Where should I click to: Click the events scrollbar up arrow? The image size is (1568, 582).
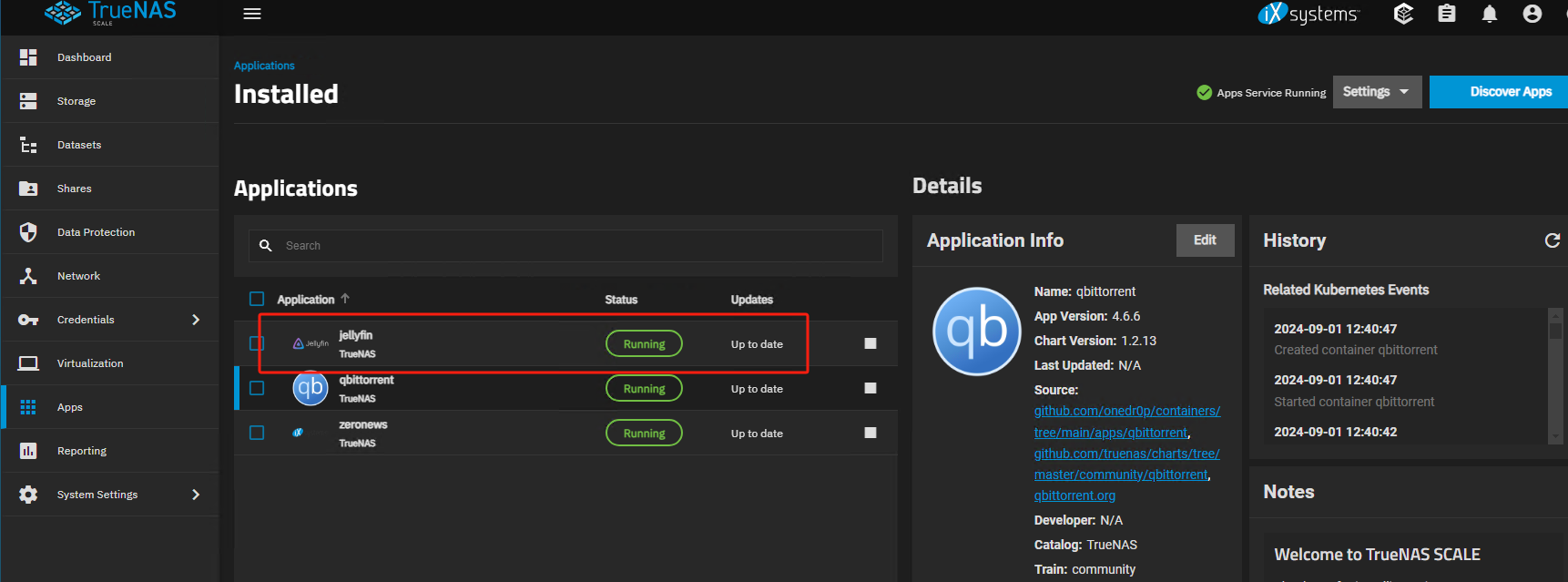[1555, 314]
